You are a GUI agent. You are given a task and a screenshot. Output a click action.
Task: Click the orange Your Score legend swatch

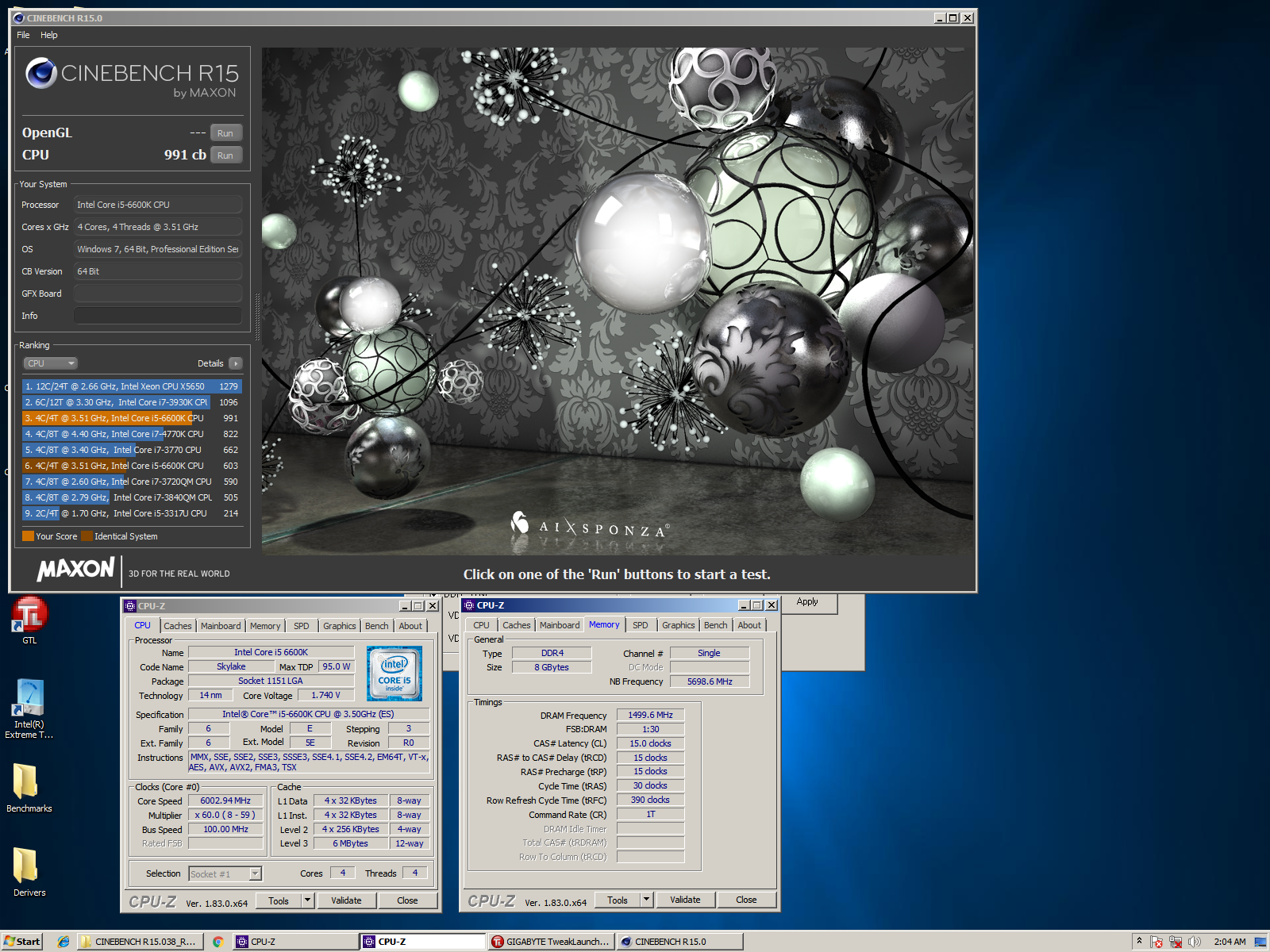click(28, 536)
